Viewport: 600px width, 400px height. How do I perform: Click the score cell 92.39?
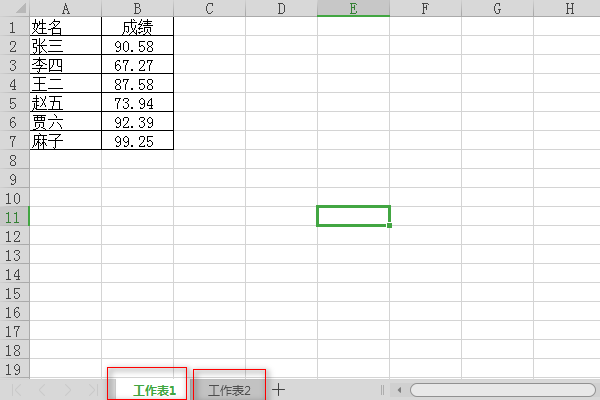[x=137, y=121]
